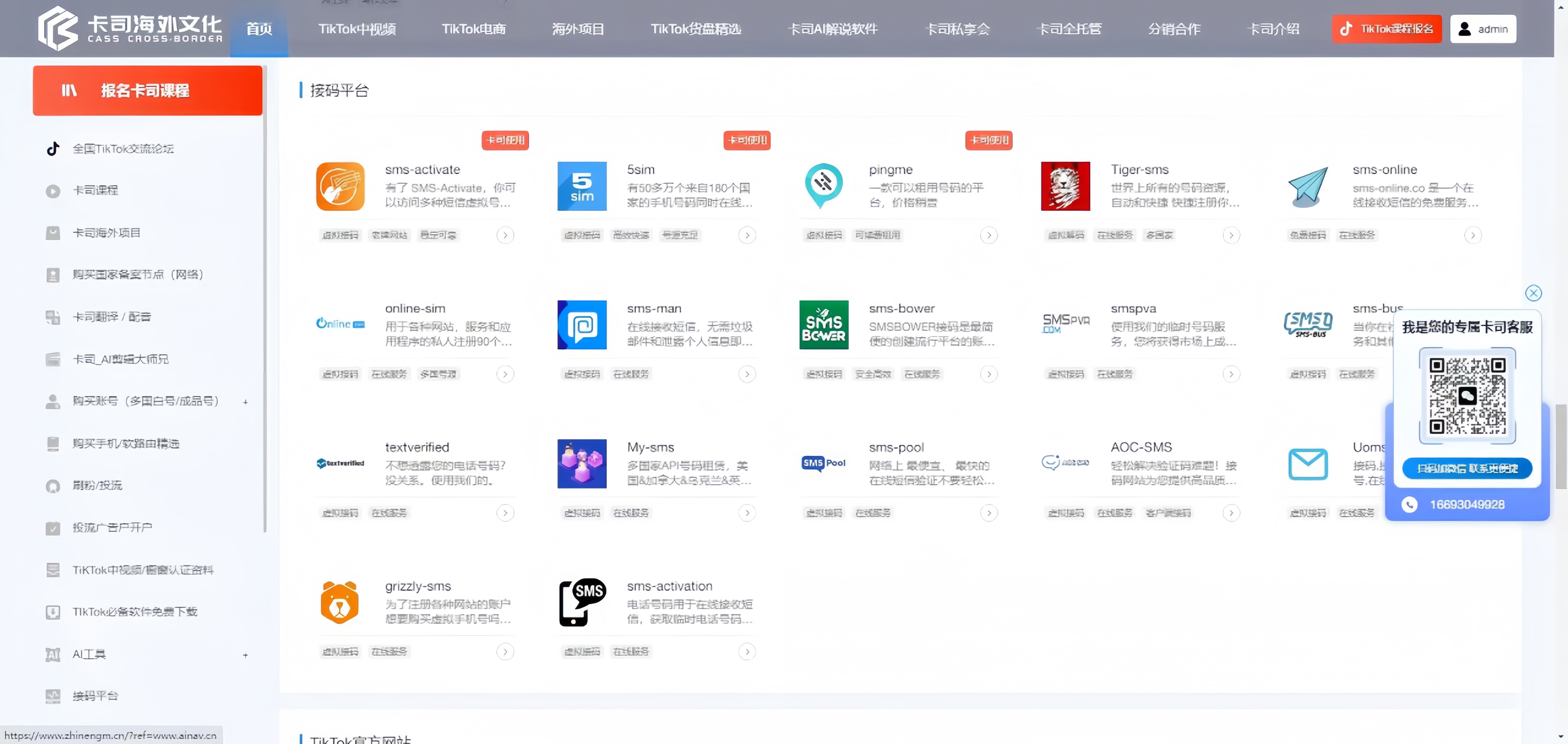Open the sms-activate orange logo icon
Image resolution: width=1568 pixels, height=744 pixels.
point(340,186)
